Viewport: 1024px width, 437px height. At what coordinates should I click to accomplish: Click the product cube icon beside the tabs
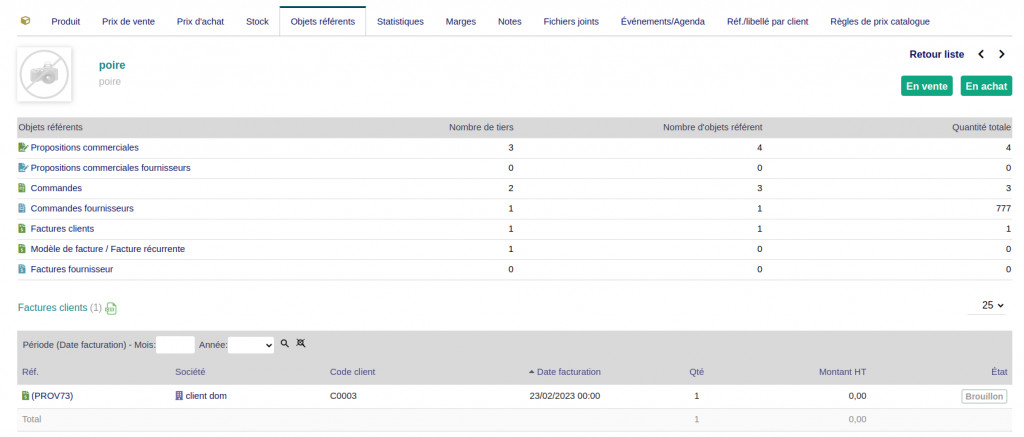click(25, 21)
